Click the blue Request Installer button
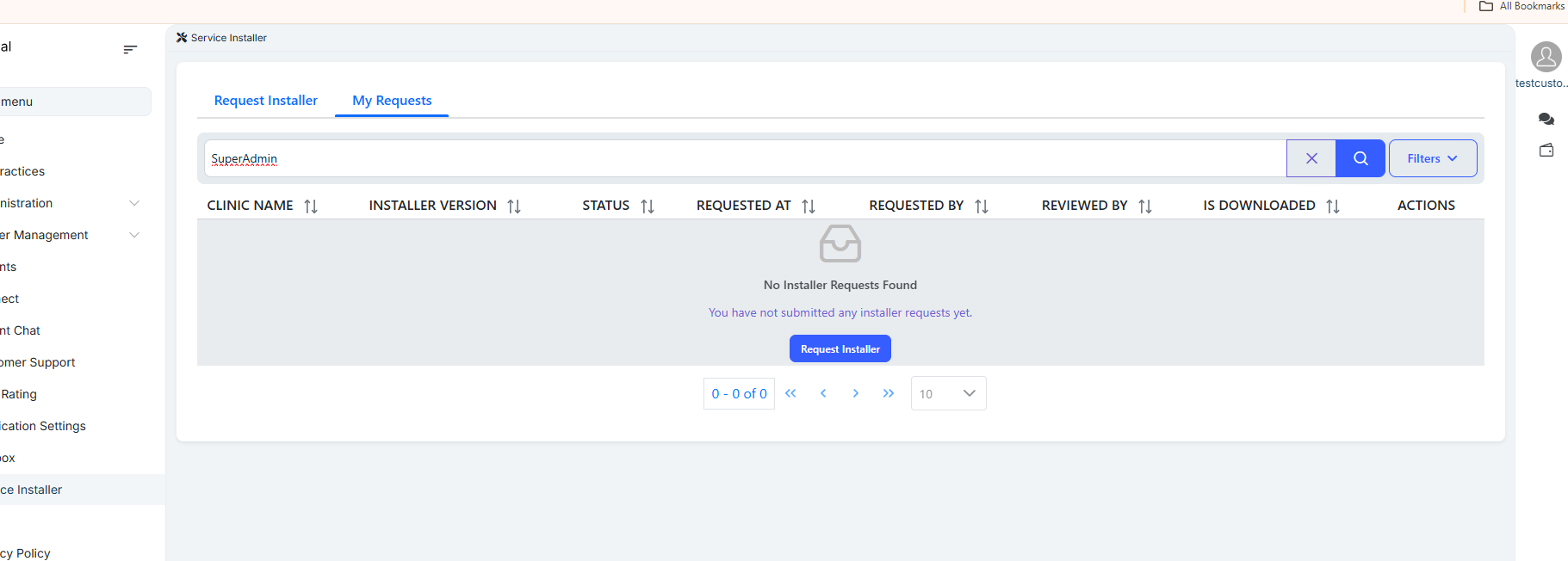The height and width of the screenshot is (561, 1568). click(840, 348)
